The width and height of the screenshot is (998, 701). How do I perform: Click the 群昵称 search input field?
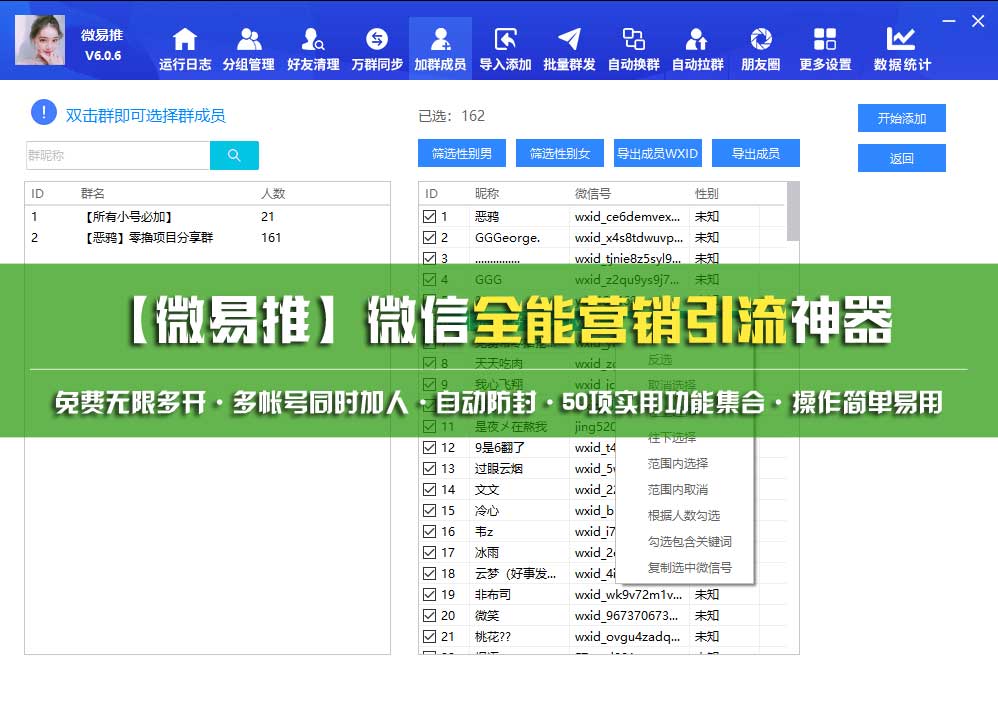point(117,155)
